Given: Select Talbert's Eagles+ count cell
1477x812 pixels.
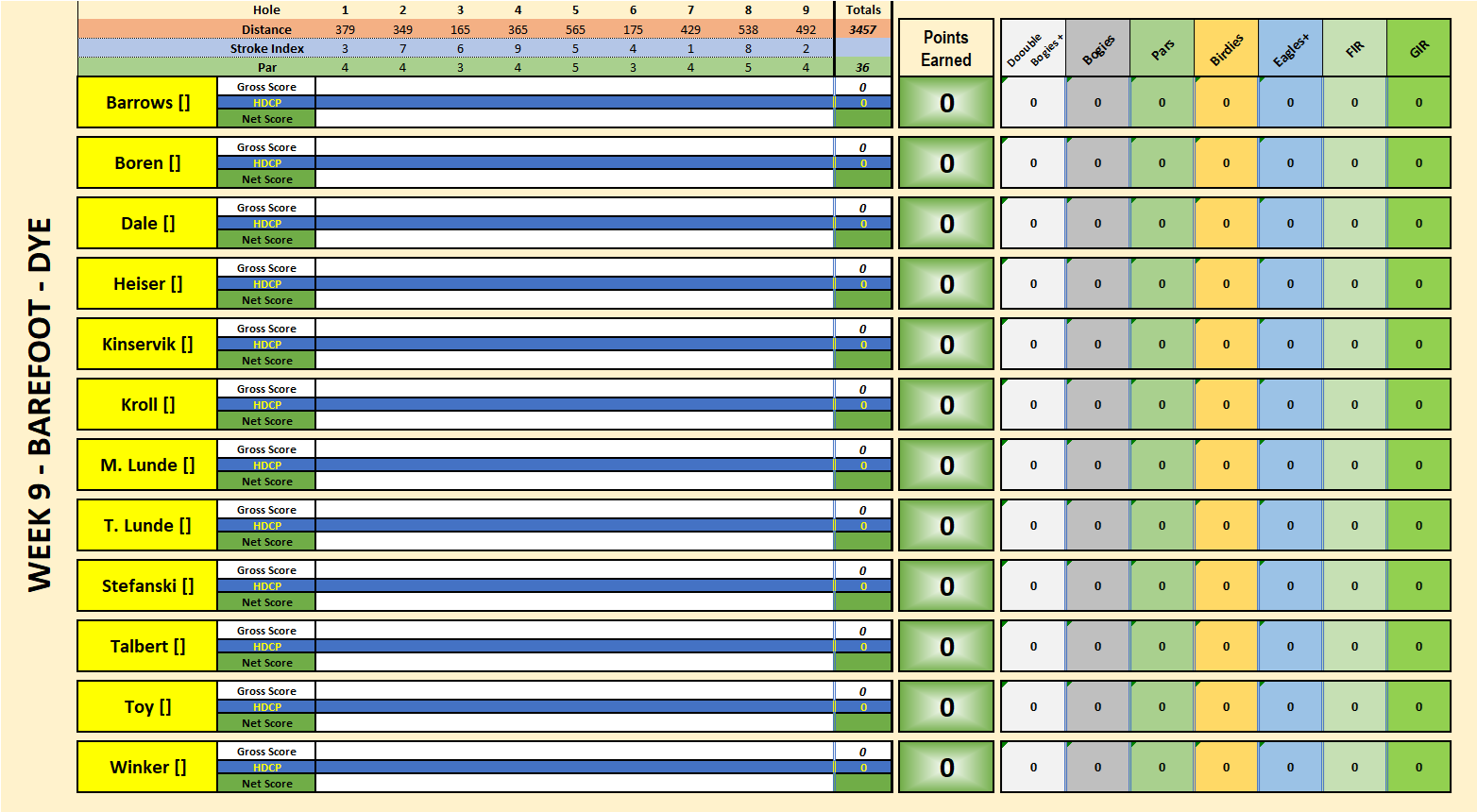Looking at the screenshot, I should click(x=1290, y=647).
